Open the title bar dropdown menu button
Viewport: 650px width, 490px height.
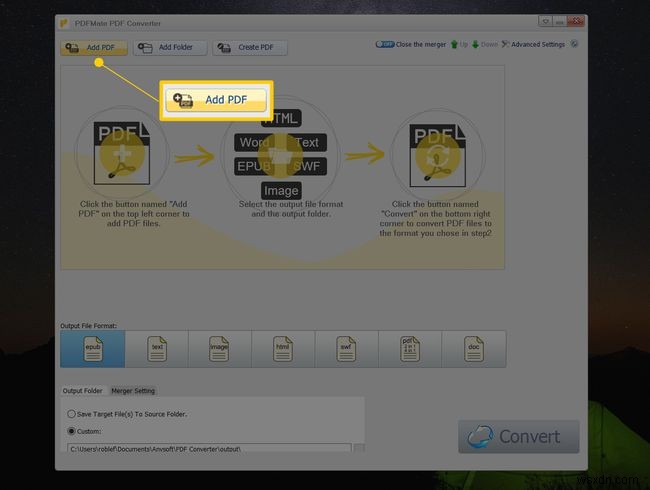pos(545,22)
